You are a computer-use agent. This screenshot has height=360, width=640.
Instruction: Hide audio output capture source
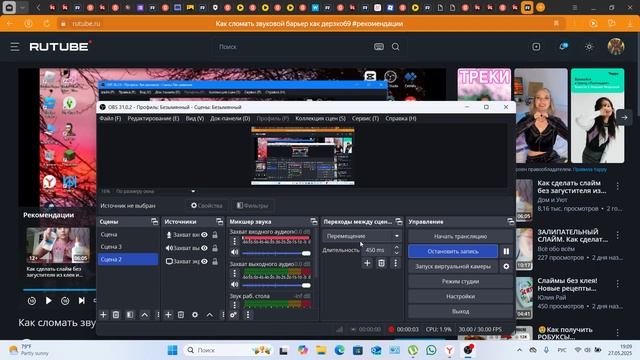pyautogui.click(x=204, y=248)
